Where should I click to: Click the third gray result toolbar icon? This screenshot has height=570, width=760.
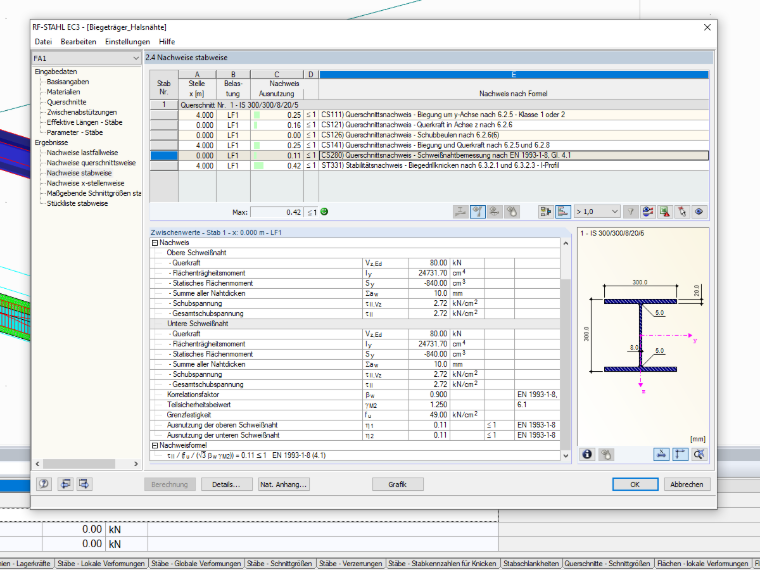tap(495, 212)
